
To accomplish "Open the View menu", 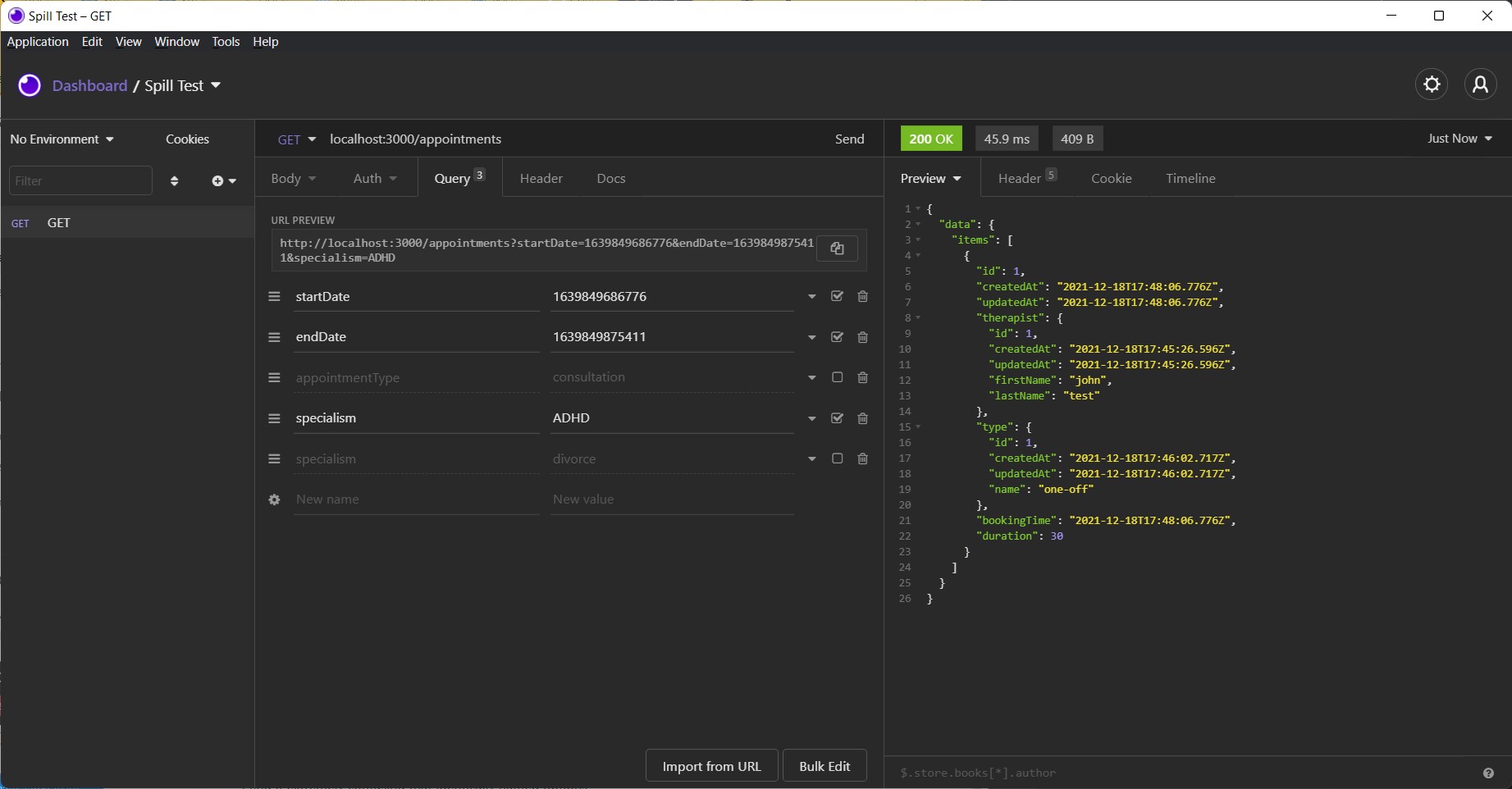I will coord(128,42).
